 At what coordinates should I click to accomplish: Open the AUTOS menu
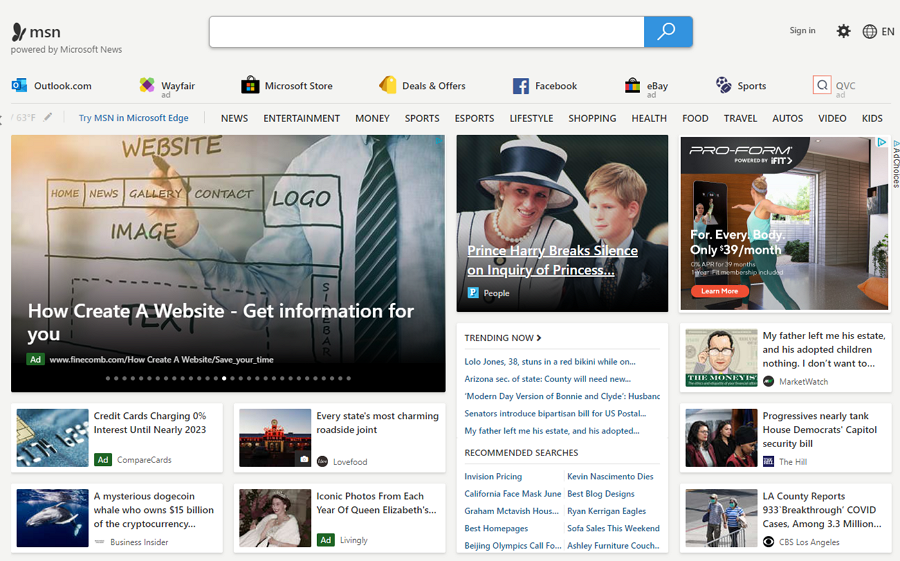tap(787, 118)
